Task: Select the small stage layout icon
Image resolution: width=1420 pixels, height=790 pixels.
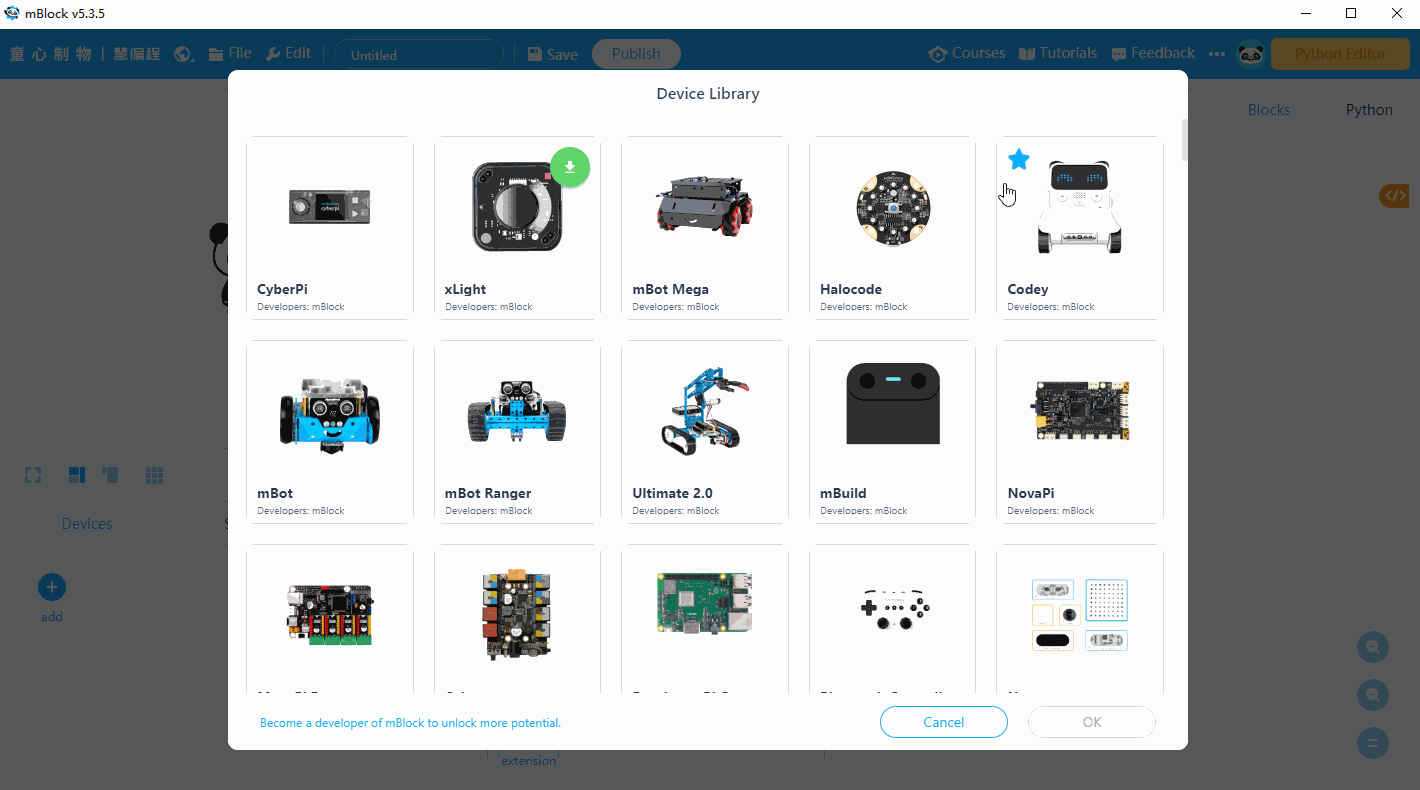Action: point(110,475)
